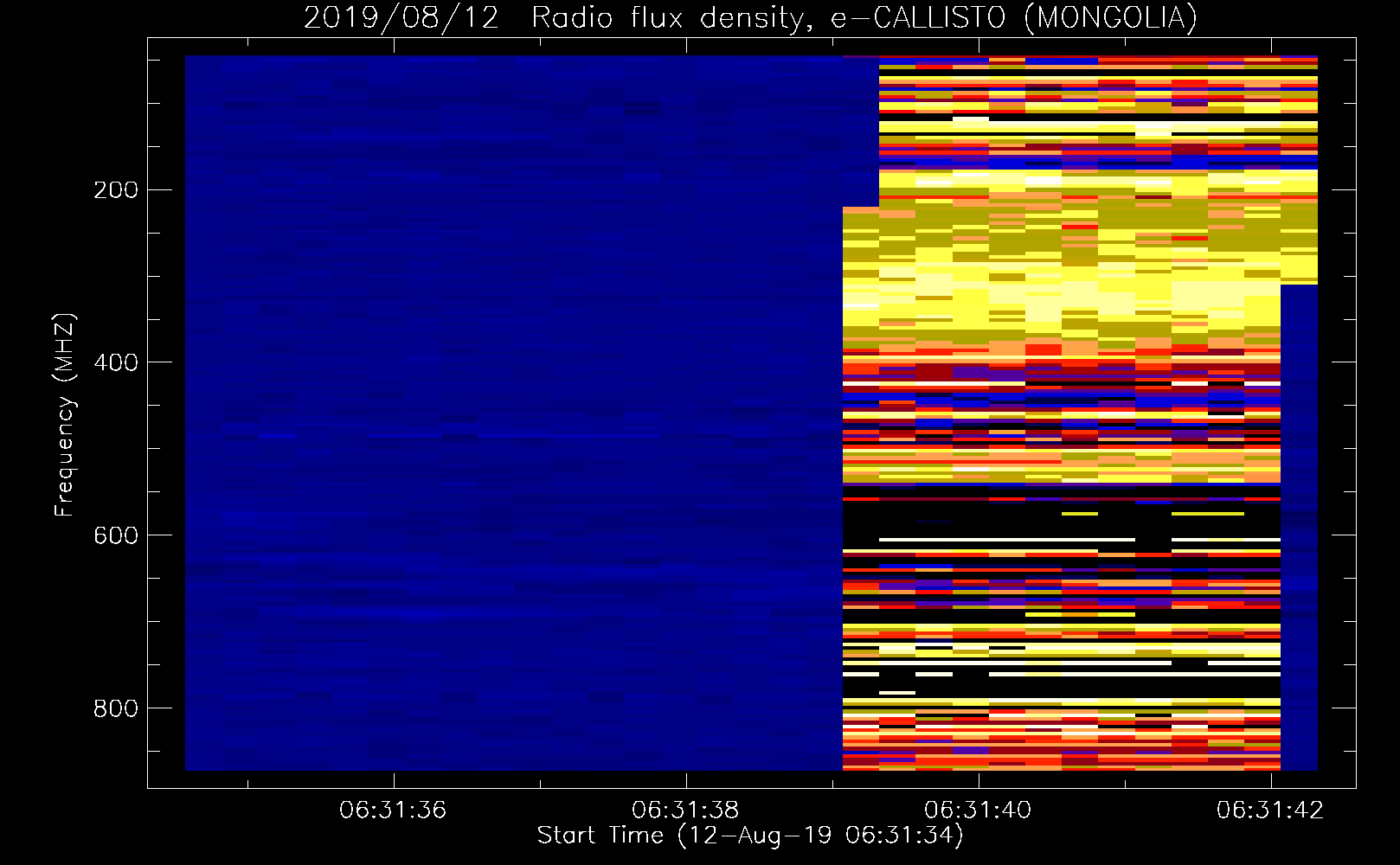Click the 06:31:36 time tick label
Viewport: 1400px width, 865px height.
[x=393, y=810]
